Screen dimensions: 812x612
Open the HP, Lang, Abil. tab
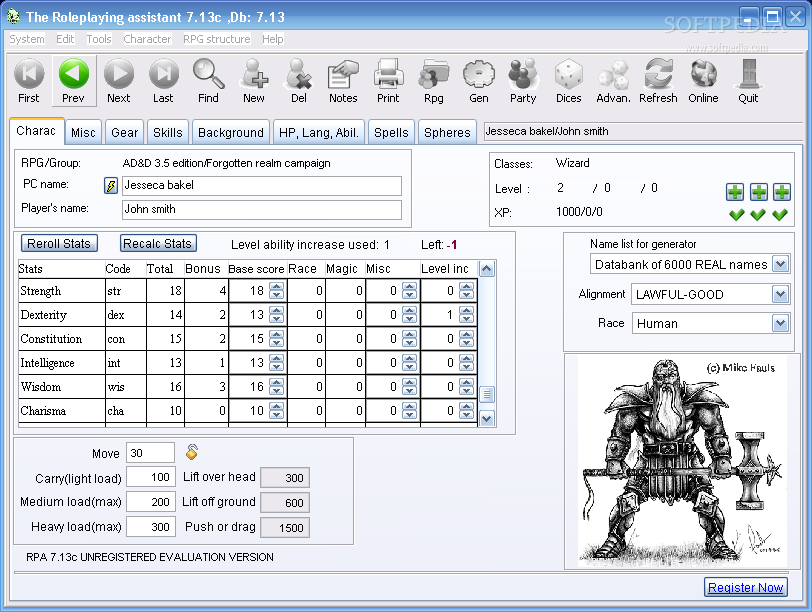(319, 133)
